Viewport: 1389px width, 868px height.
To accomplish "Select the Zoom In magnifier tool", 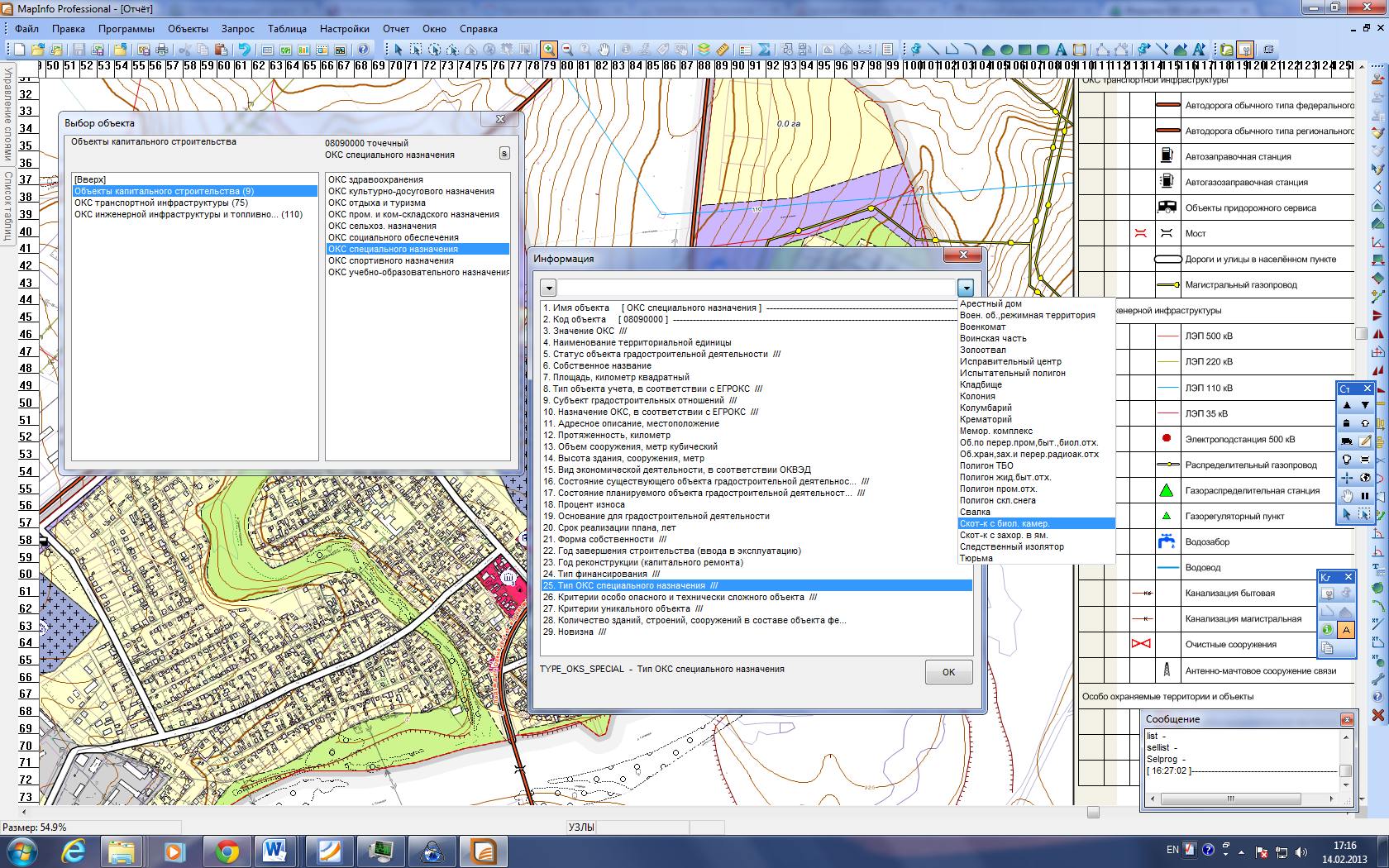I will (549, 50).
